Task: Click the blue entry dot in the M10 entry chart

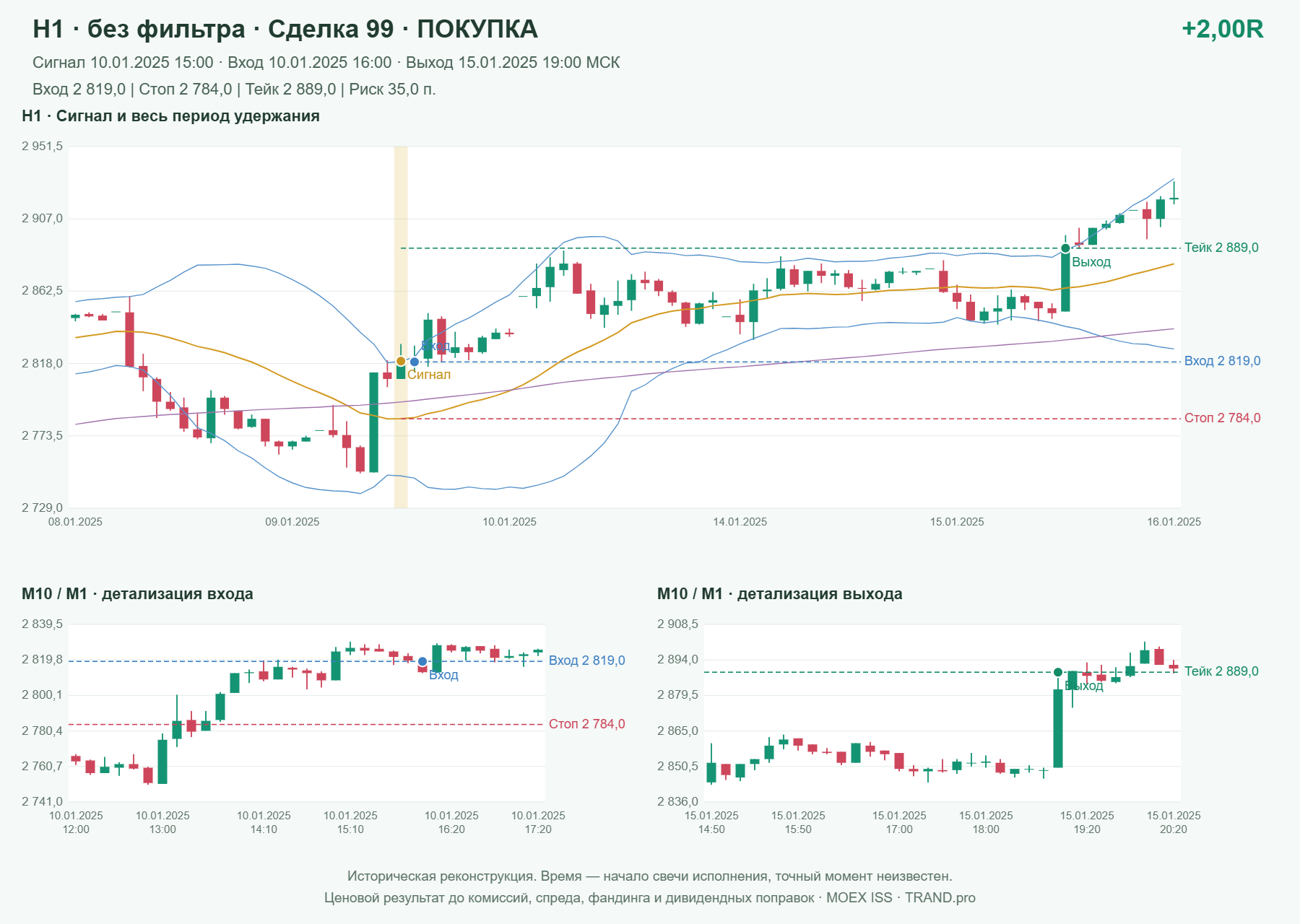Action: tap(422, 661)
